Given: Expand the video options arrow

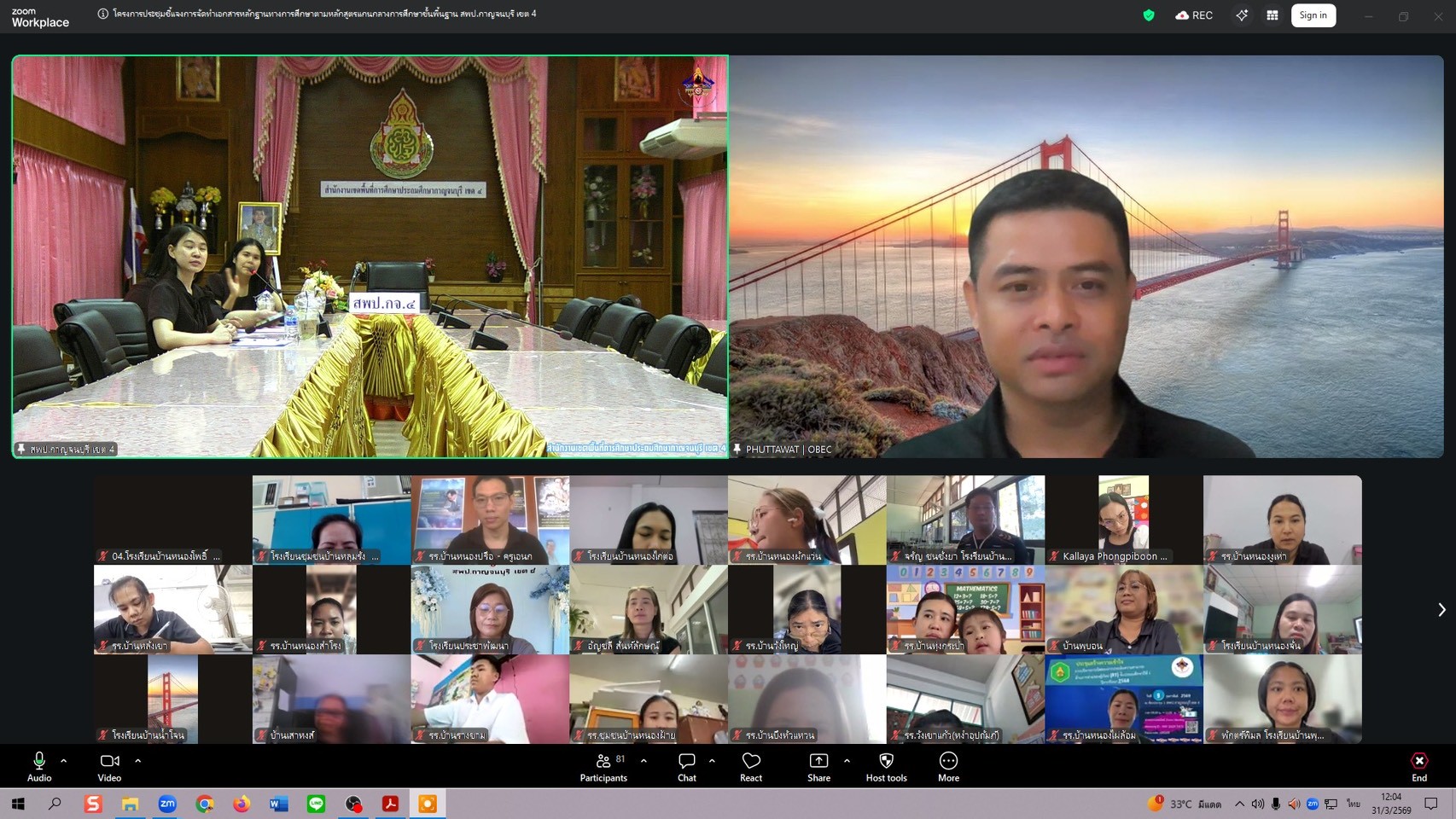Looking at the screenshot, I should [x=138, y=760].
